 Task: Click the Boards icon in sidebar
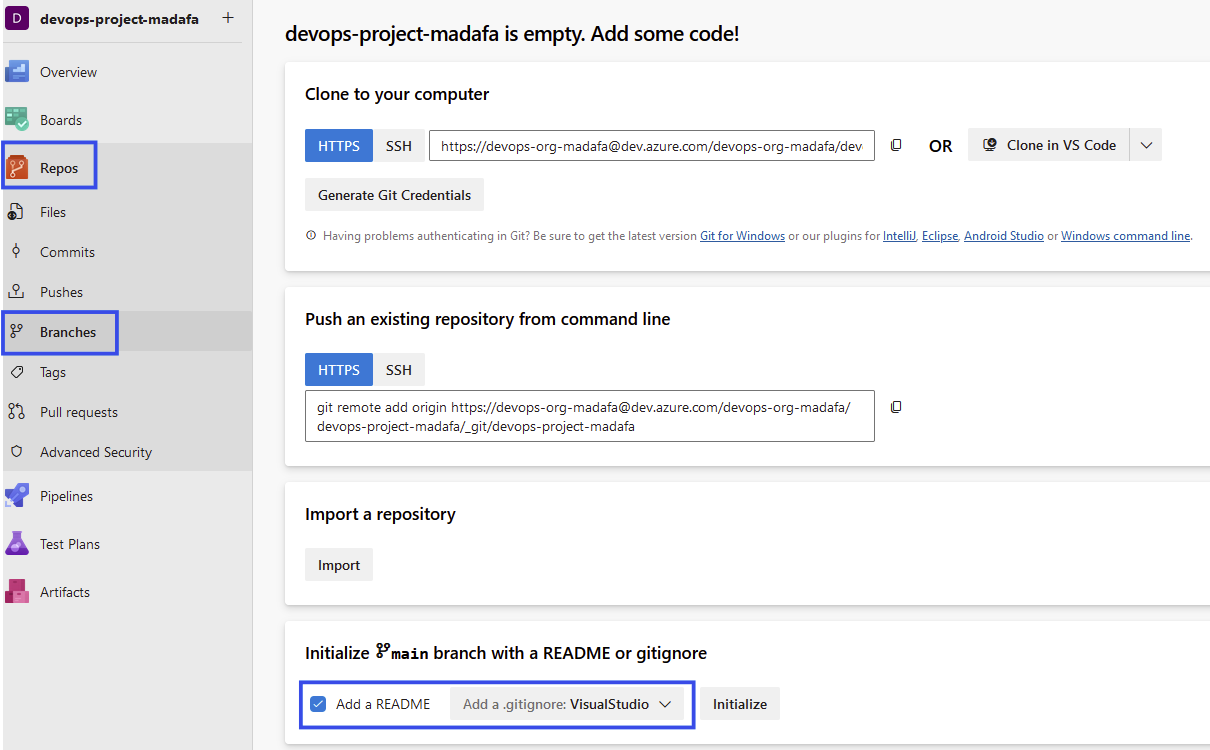pos(17,120)
